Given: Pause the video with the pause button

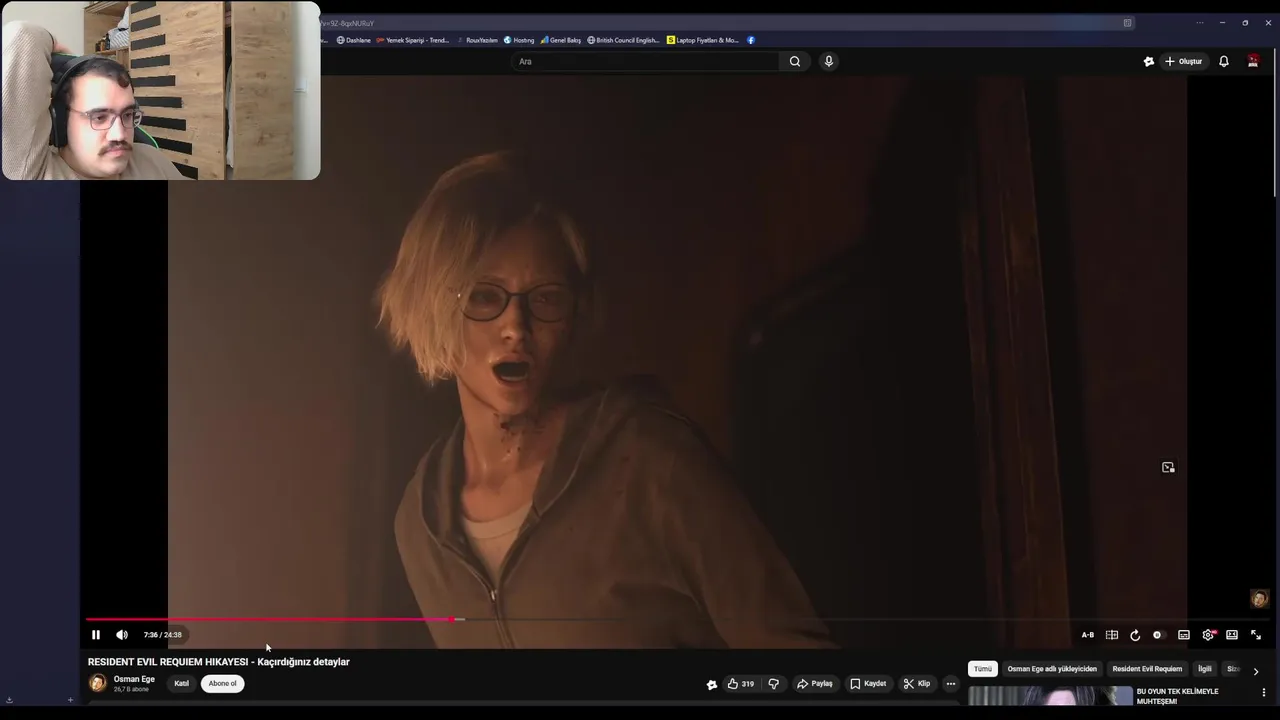Looking at the screenshot, I should coord(96,635).
